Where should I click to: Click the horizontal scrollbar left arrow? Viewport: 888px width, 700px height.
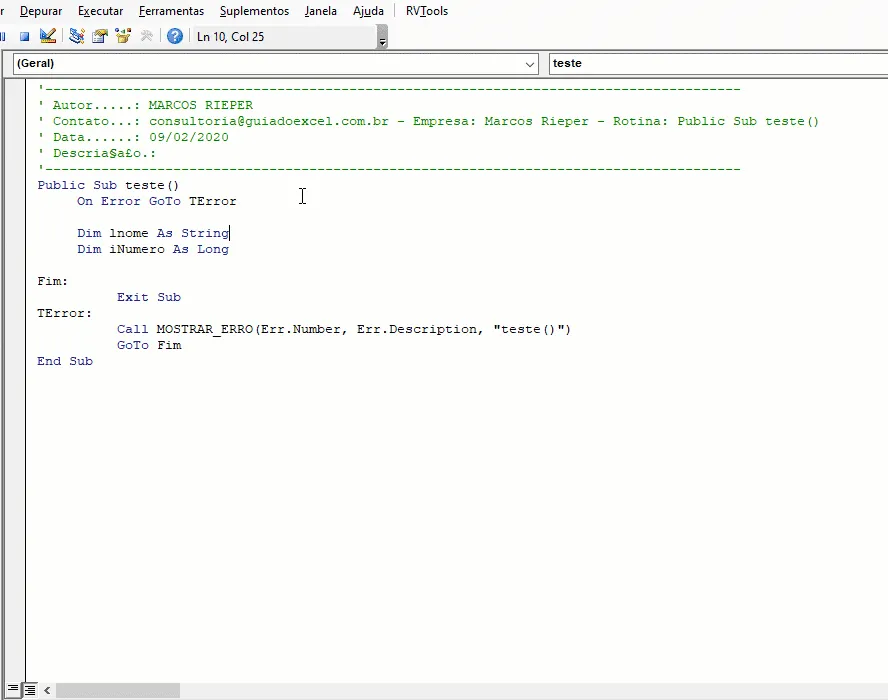(47, 690)
